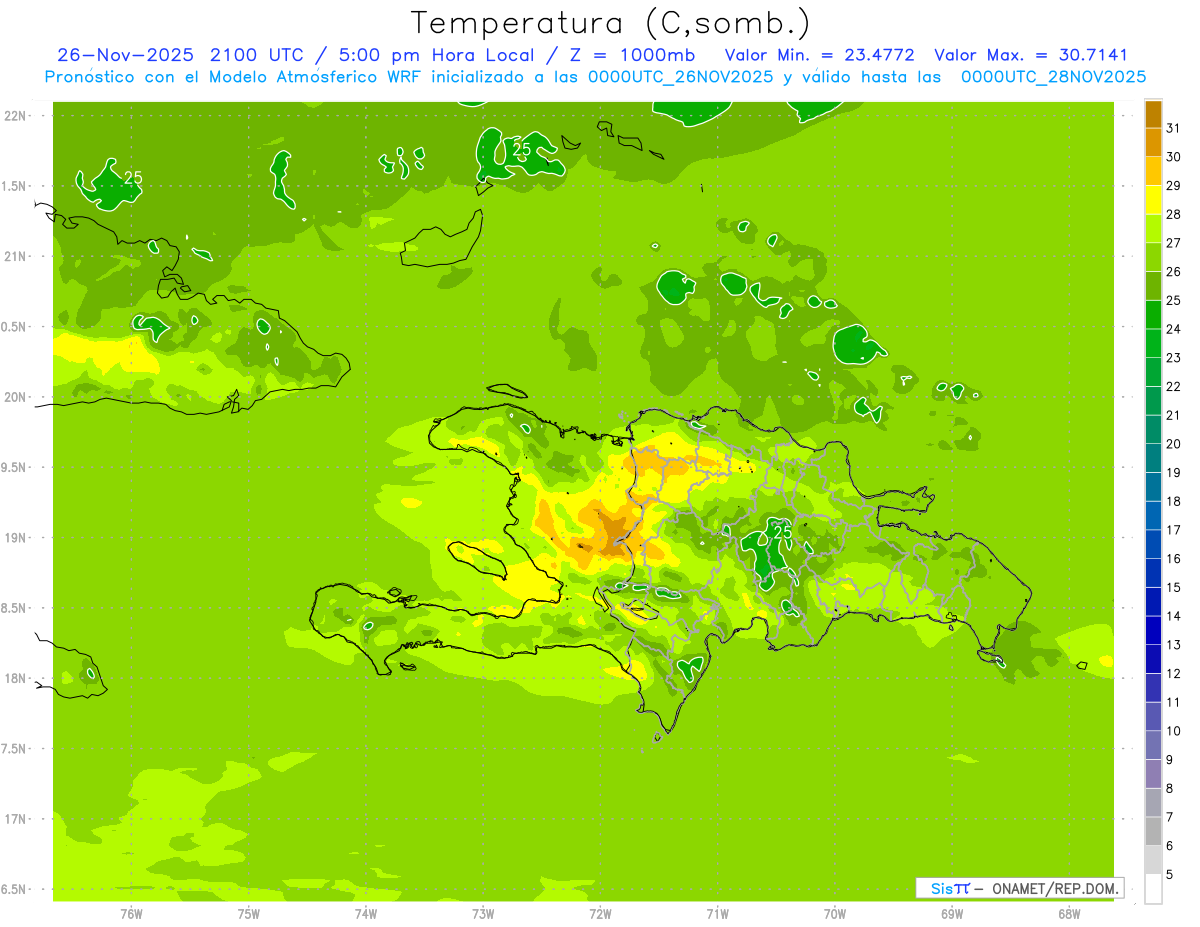1200x927 pixels.
Task: Click the '75W' longitude label
Action: pos(248,914)
